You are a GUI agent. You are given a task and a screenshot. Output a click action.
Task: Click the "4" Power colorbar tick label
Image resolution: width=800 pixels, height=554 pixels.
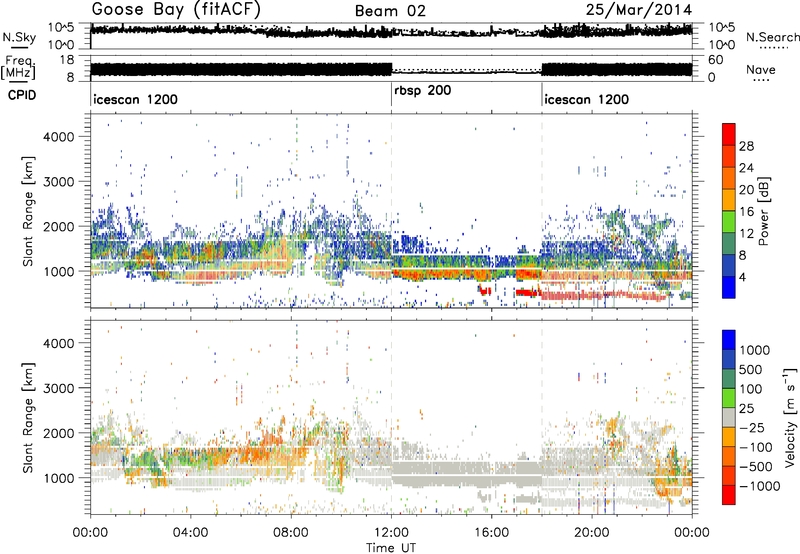coord(744,278)
